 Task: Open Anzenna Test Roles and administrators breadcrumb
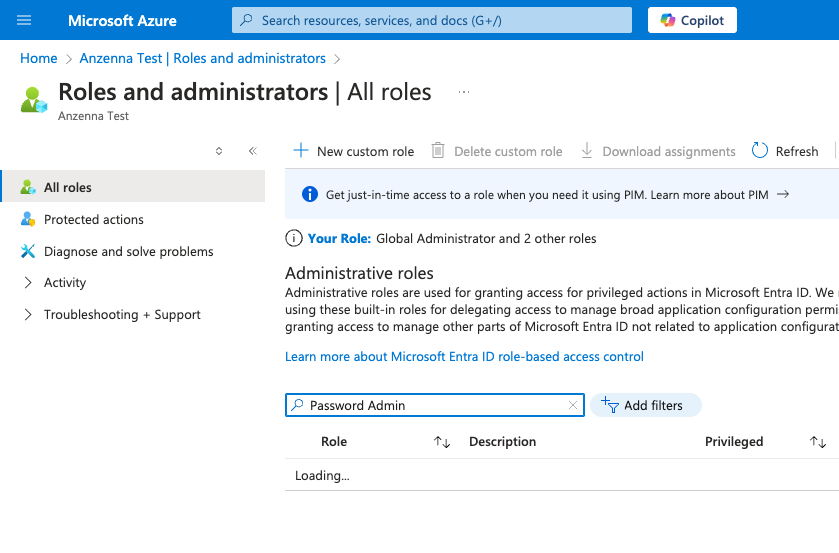(203, 59)
